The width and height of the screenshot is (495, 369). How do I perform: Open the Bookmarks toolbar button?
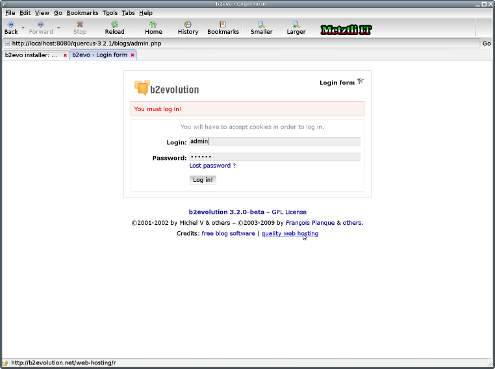[x=223, y=28]
